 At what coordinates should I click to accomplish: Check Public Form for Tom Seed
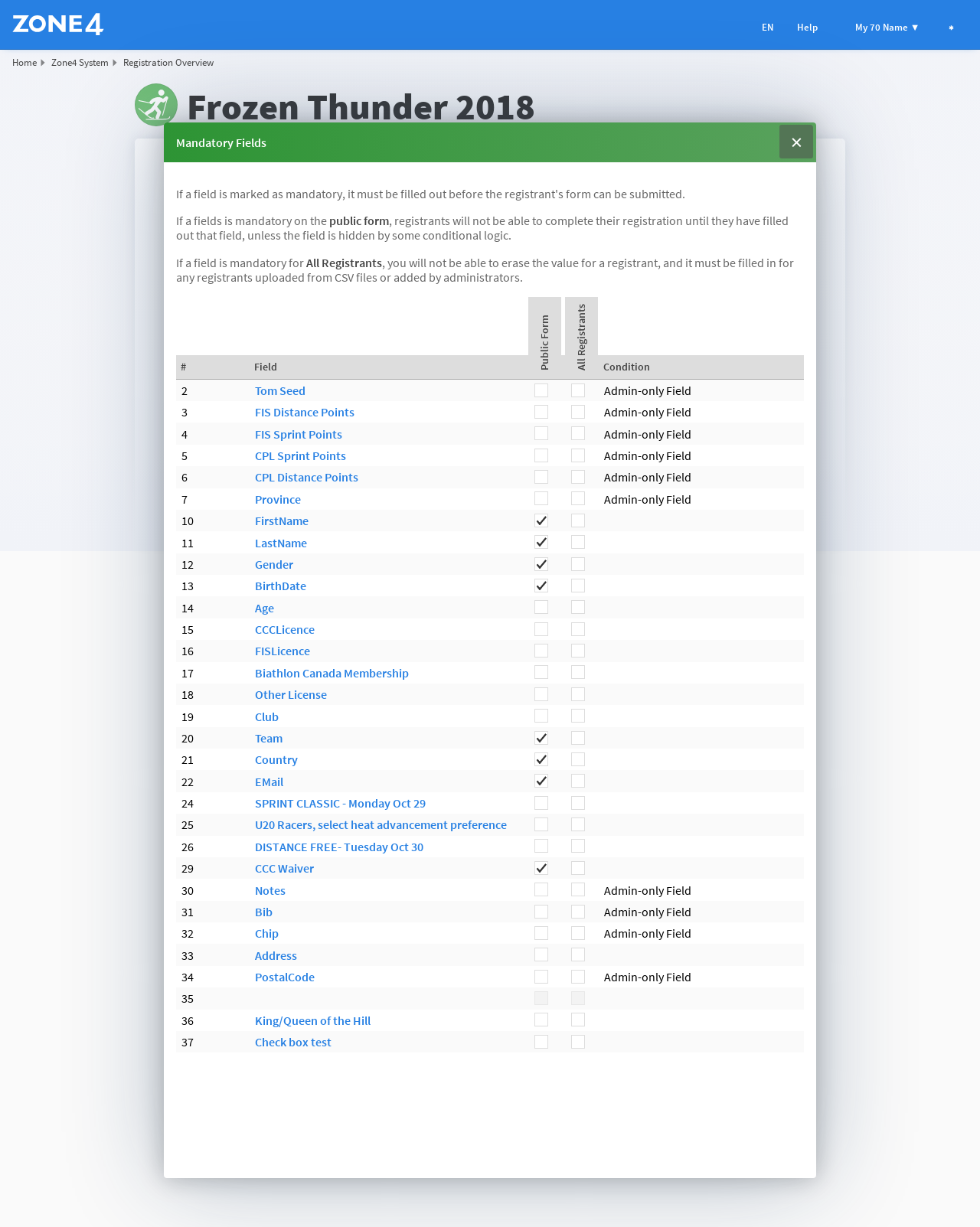tap(541, 390)
